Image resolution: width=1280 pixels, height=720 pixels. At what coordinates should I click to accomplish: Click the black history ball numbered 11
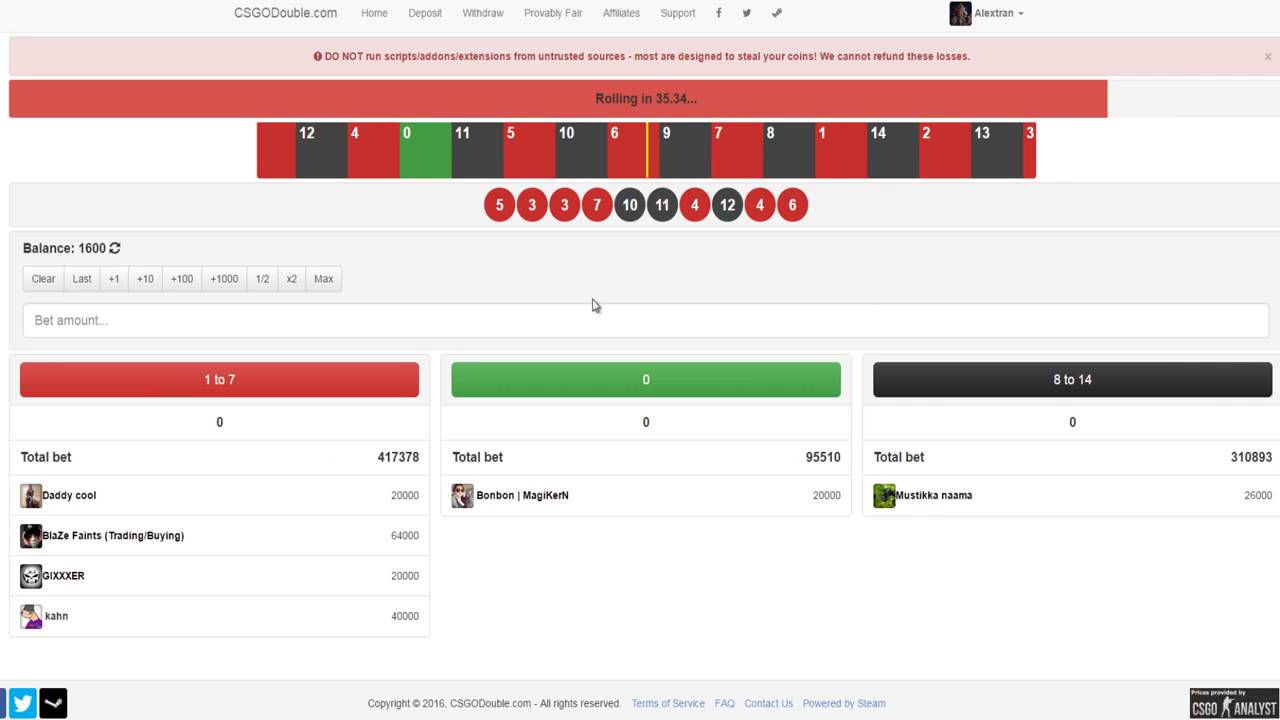pyautogui.click(x=662, y=205)
